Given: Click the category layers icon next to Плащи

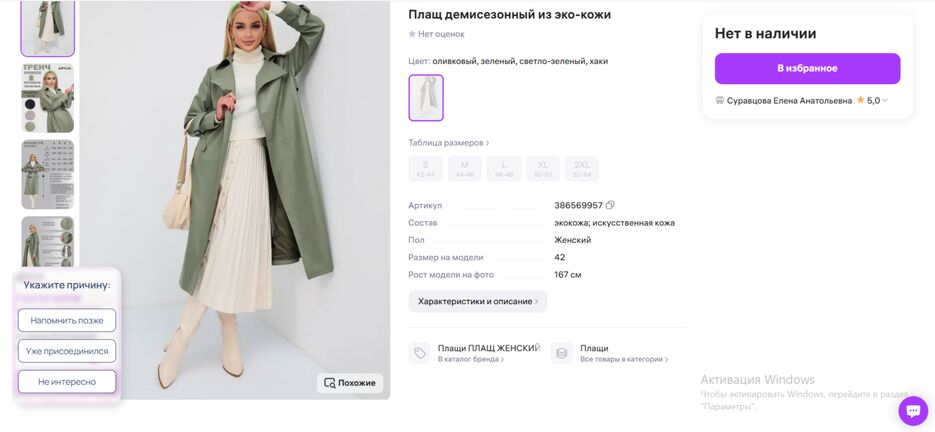Looking at the screenshot, I should pyautogui.click(x=562, y=353).
